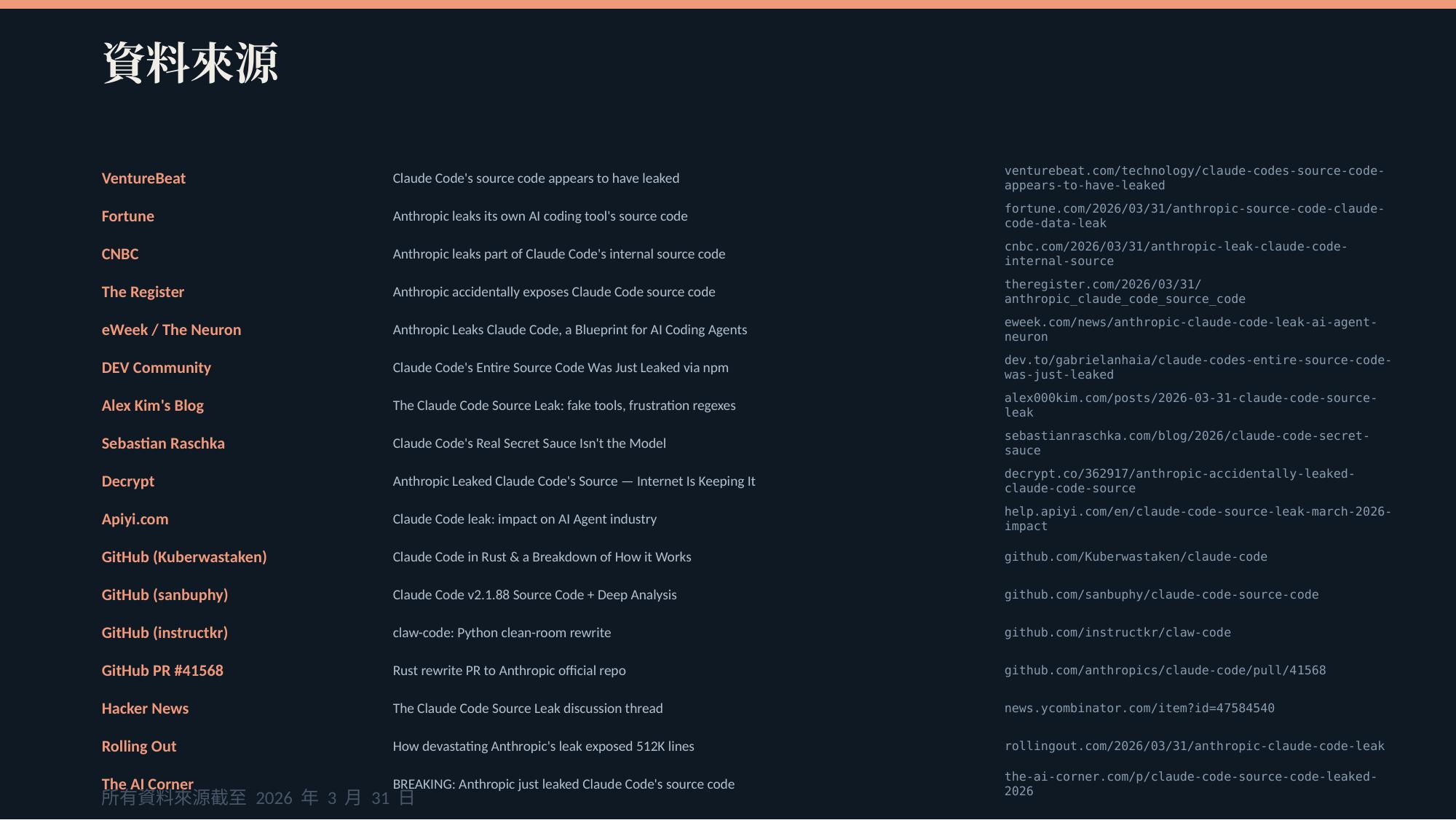Screen dimensions: 1456x820
Task: Open the rollingout.com leak URL
Action: [1194, 746]
